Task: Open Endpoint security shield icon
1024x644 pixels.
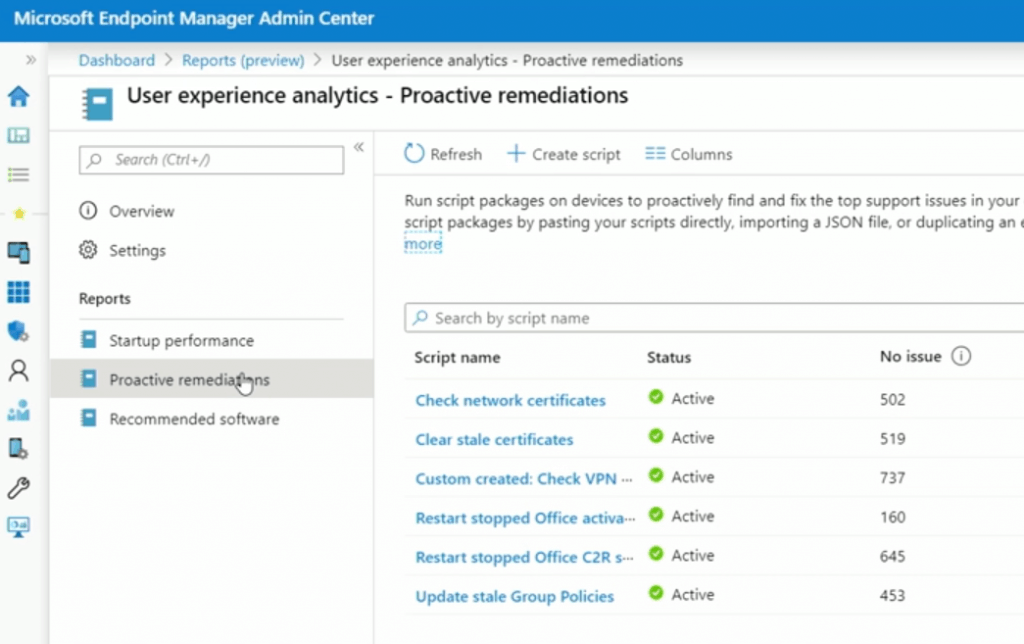Action: coord(18,331)
